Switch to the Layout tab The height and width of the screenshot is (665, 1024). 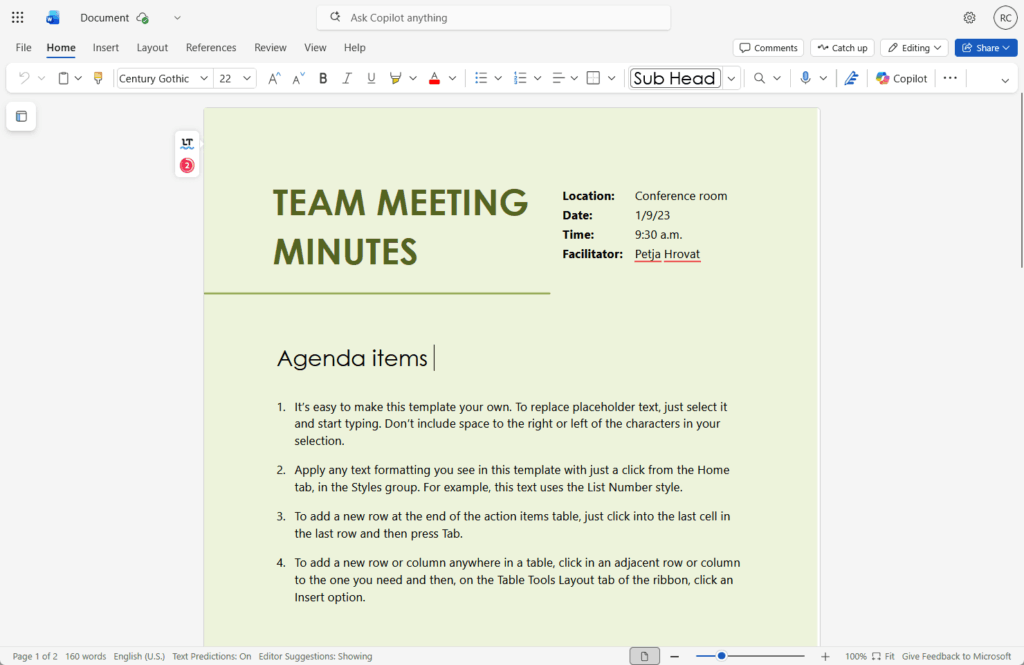point(152,48)
